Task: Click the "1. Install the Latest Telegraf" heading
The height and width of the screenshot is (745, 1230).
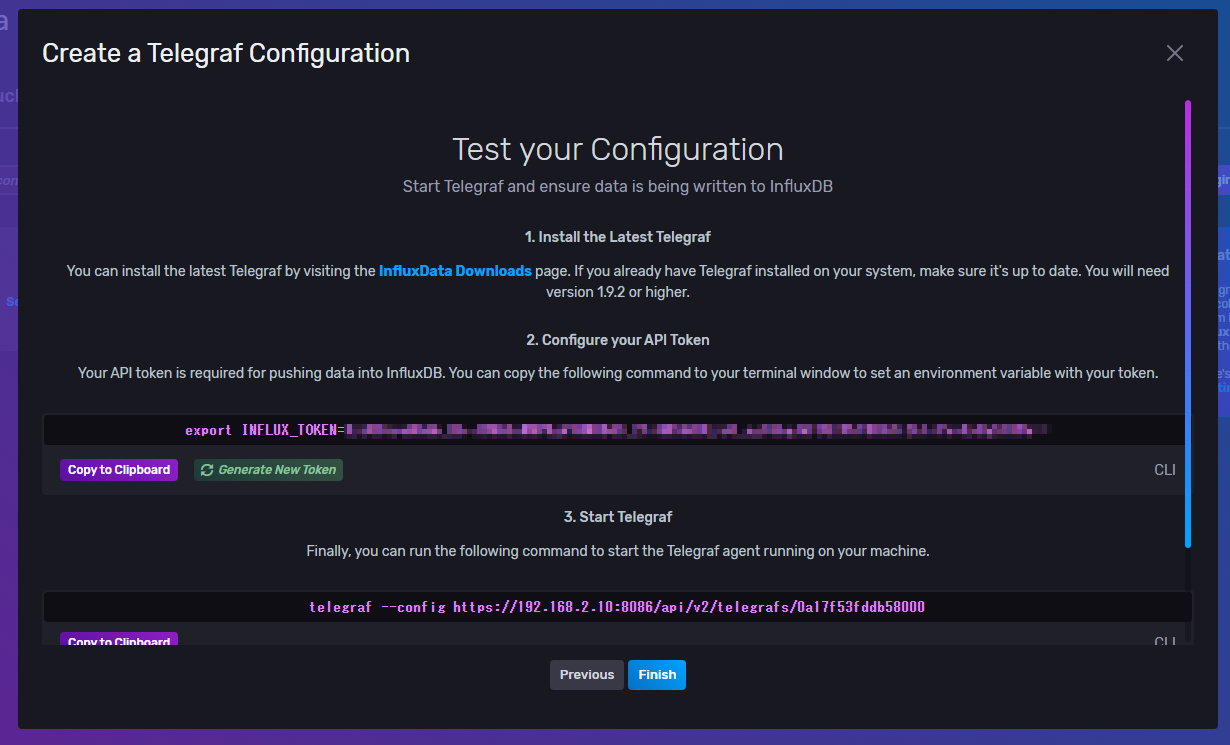Action: [618, 237]
